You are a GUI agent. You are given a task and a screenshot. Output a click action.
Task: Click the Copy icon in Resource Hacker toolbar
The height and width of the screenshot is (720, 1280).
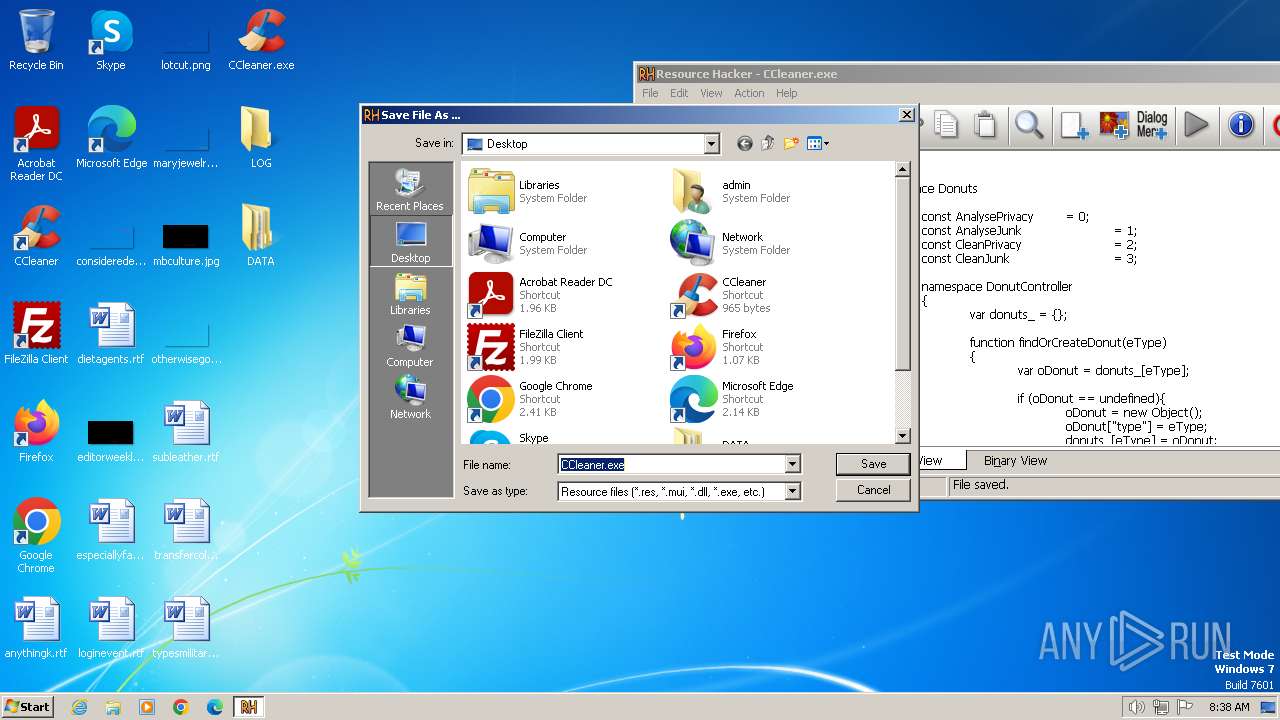point(946,124)
